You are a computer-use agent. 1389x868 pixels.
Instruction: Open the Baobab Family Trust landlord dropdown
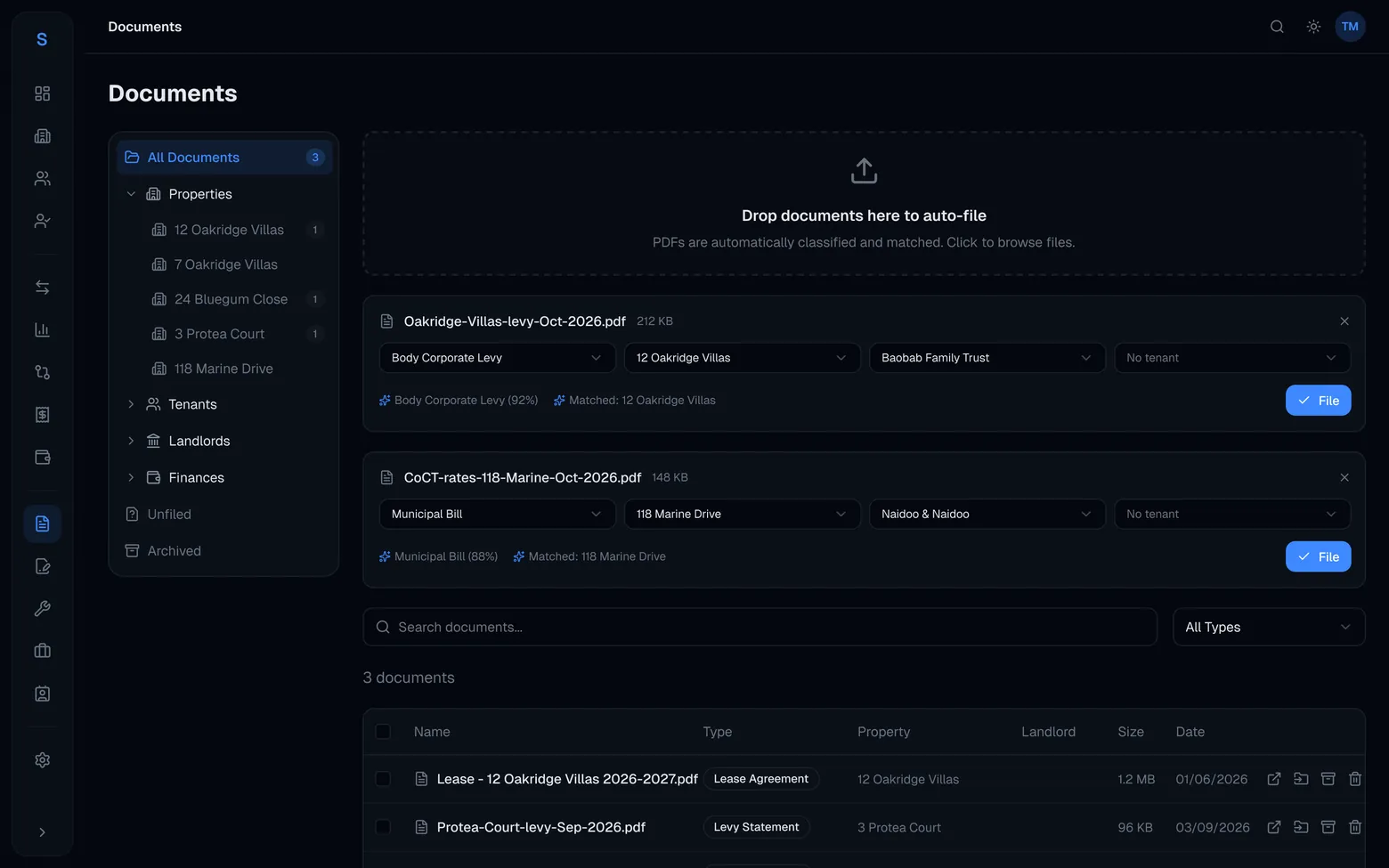(987, 358)
